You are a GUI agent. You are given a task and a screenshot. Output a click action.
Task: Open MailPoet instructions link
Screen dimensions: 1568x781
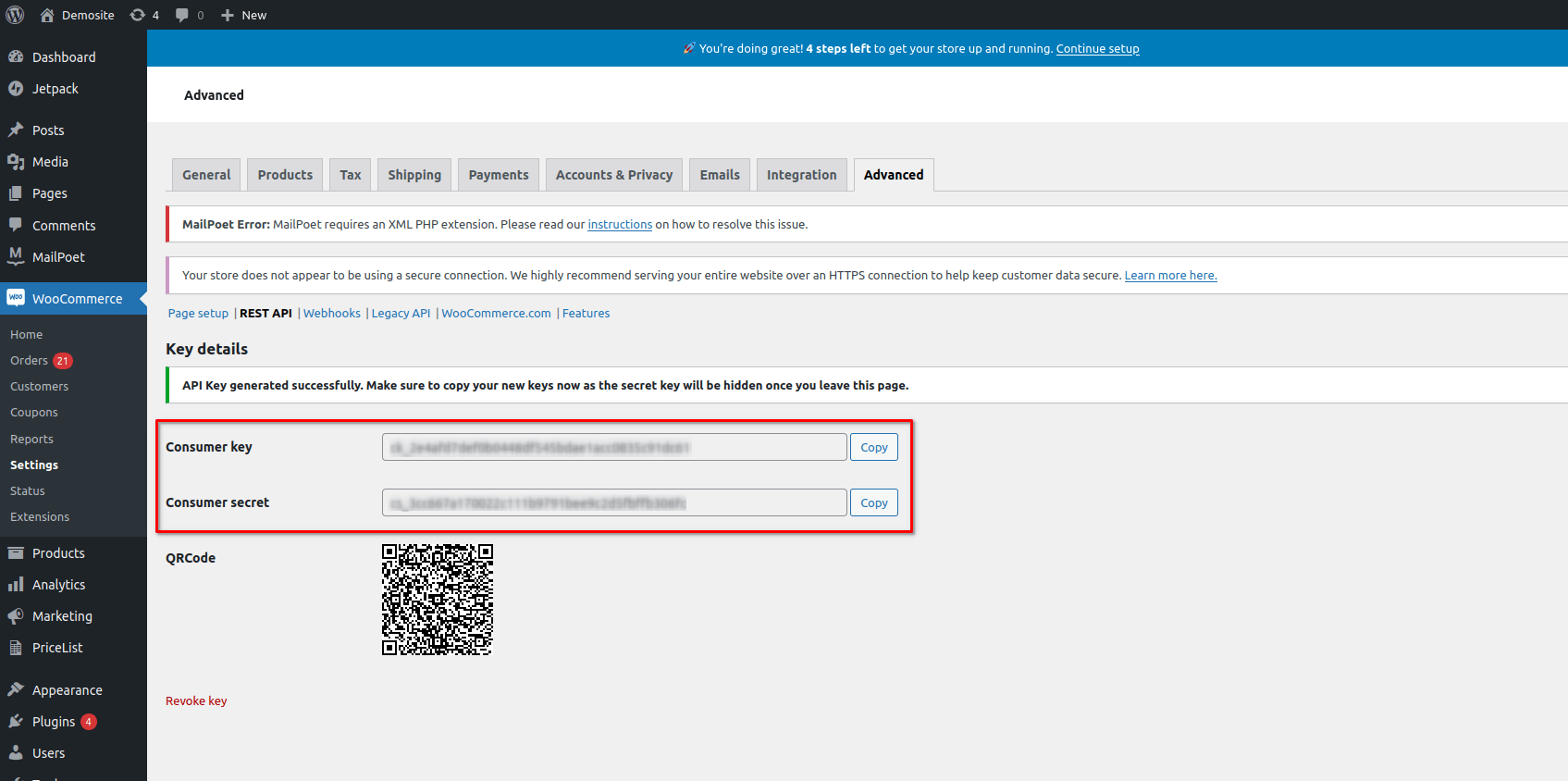[620, 224]
